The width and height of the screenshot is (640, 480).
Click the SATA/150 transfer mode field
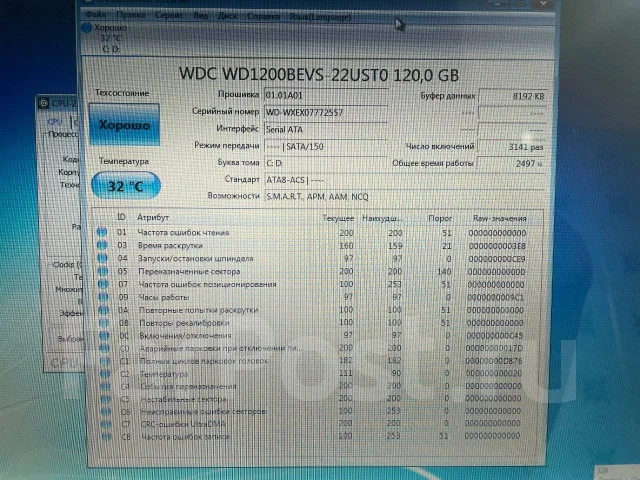pos(326,146)
